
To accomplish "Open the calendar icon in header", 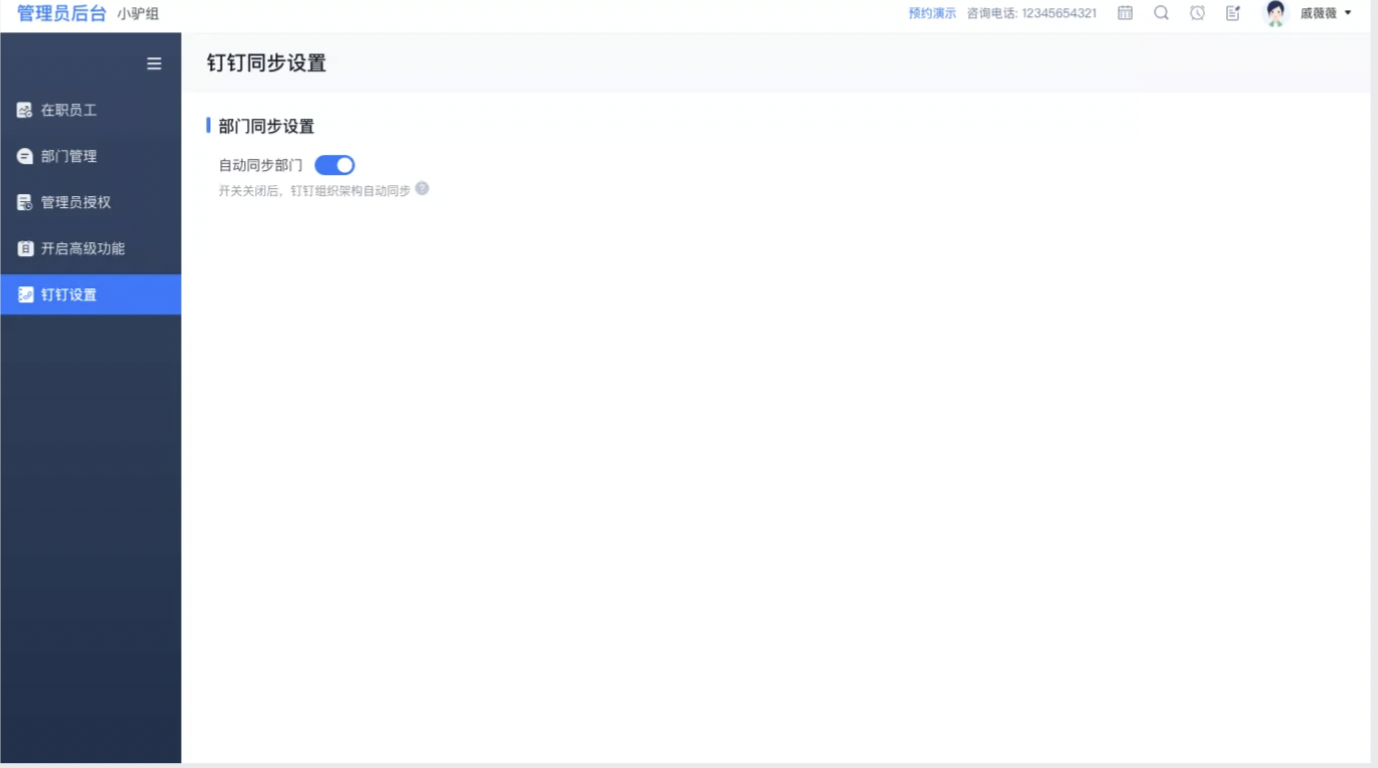I will click(1125, 13).
